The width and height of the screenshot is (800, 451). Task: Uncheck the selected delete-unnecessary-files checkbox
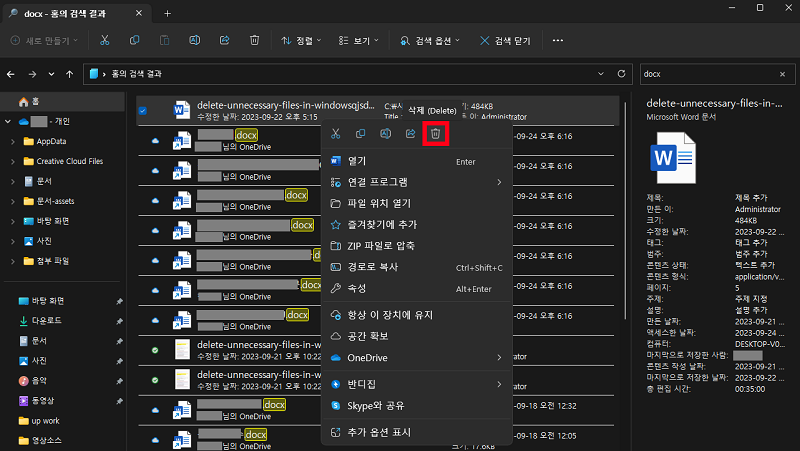point(143,110)
